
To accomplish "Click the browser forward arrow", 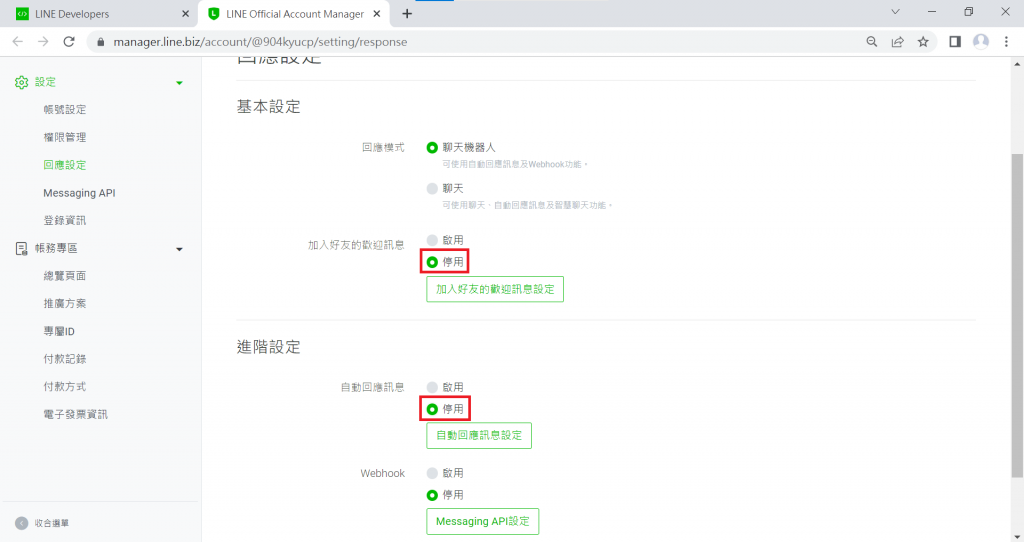I will [43, 42].
